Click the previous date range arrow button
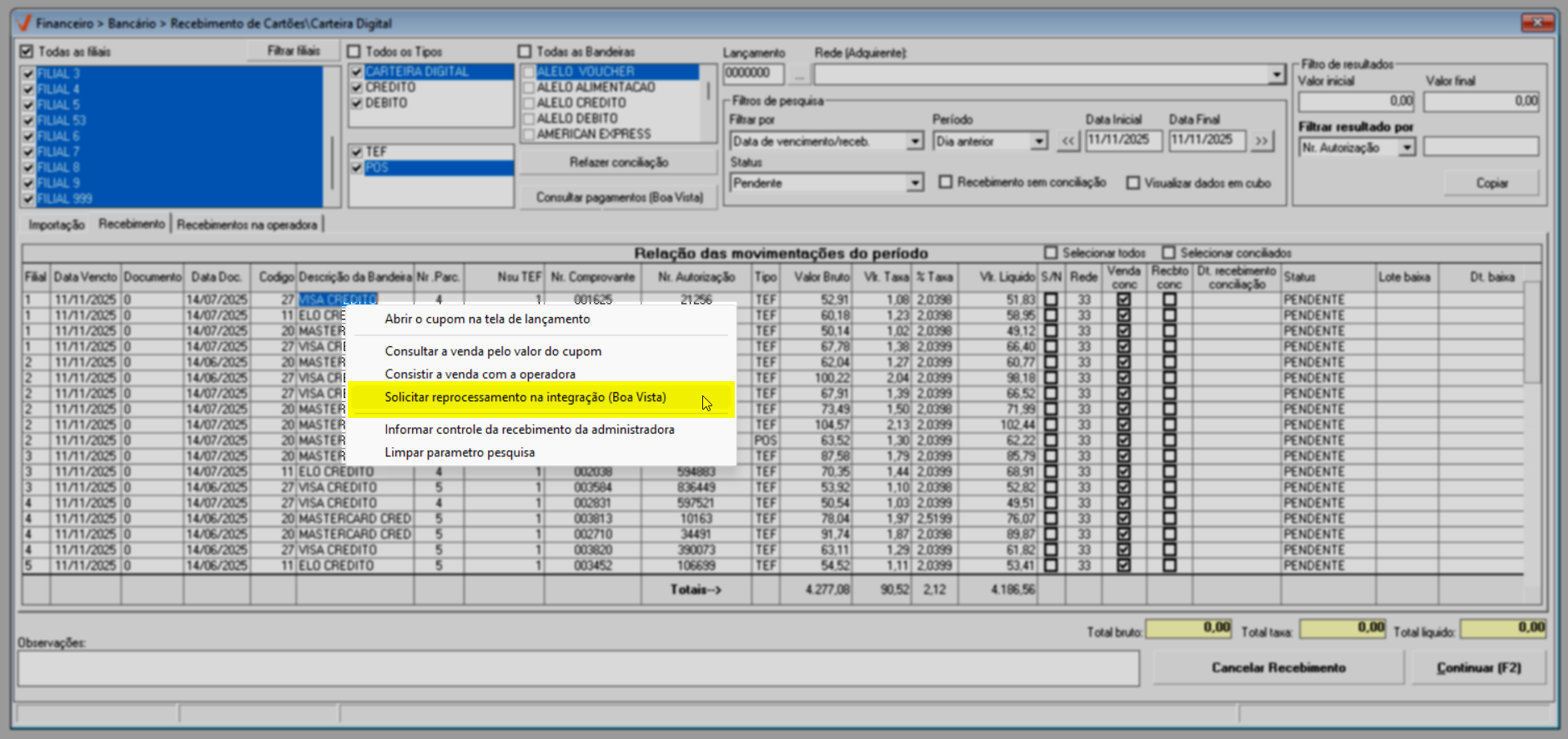Viewport: 1568px width, 739px height. coord(1068,141)
